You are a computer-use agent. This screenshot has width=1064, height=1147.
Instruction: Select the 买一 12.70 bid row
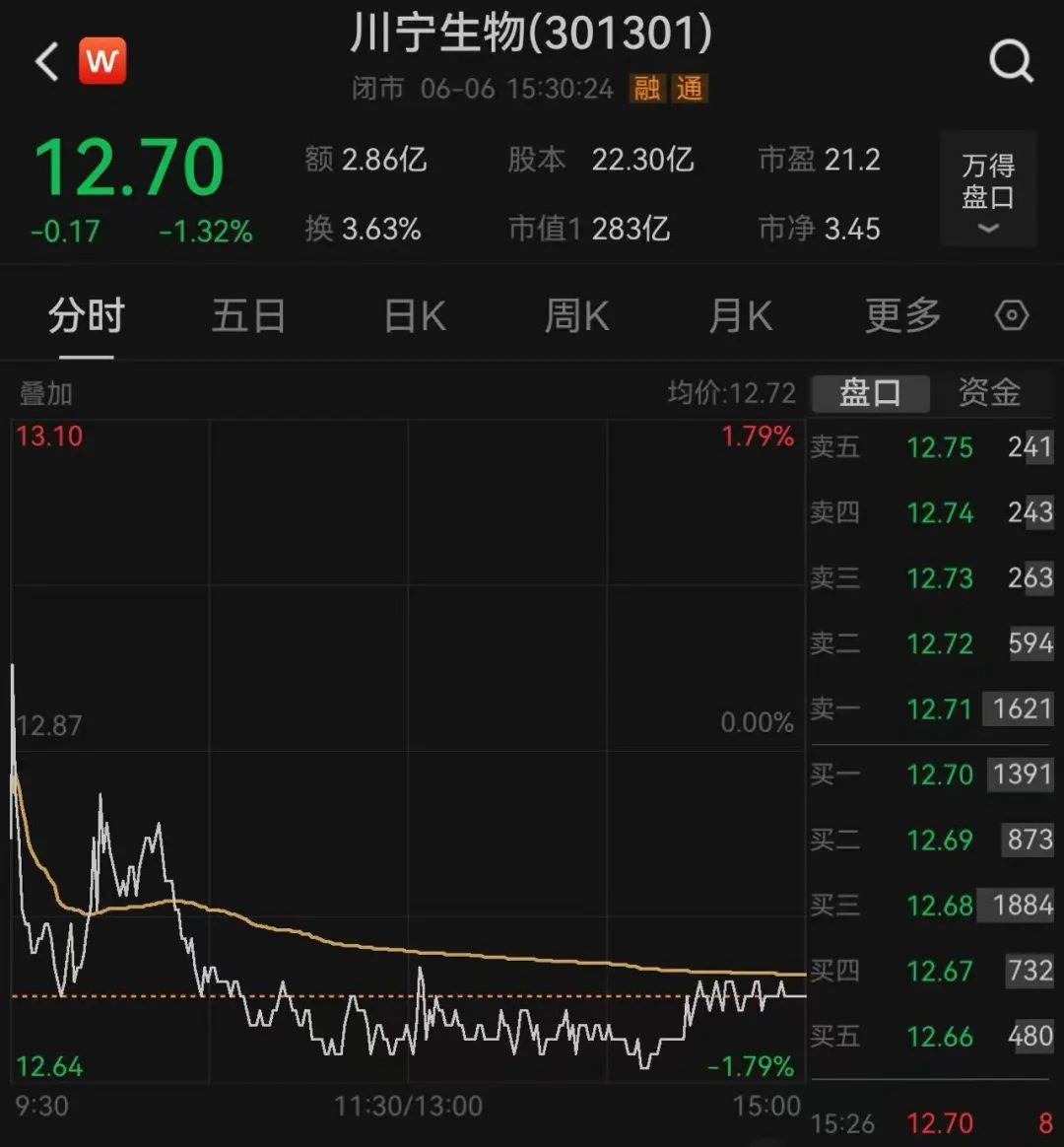coord(932,774)
